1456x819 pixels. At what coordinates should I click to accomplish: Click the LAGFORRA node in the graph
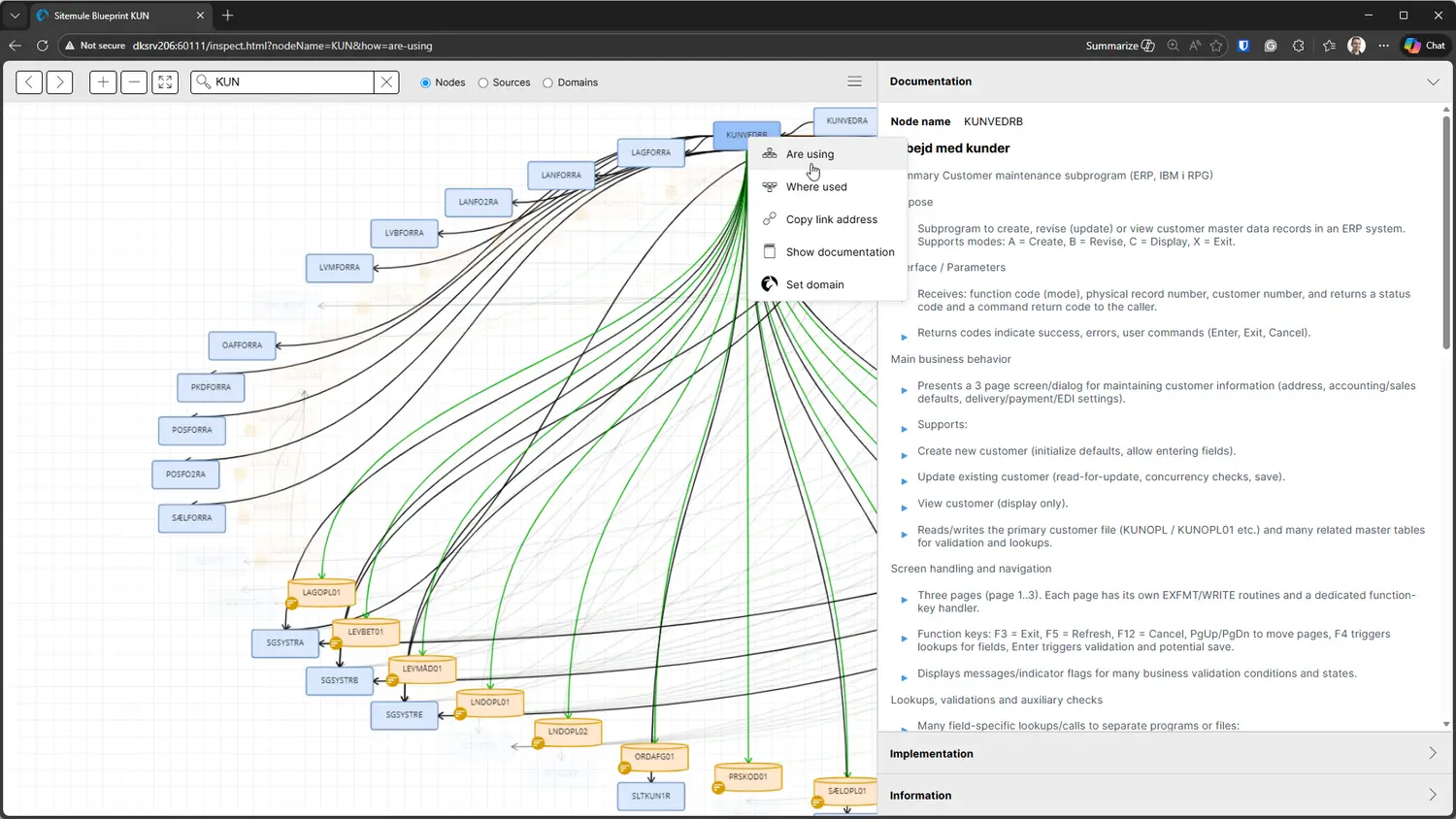pyautogui.click(x=650, y=152)
